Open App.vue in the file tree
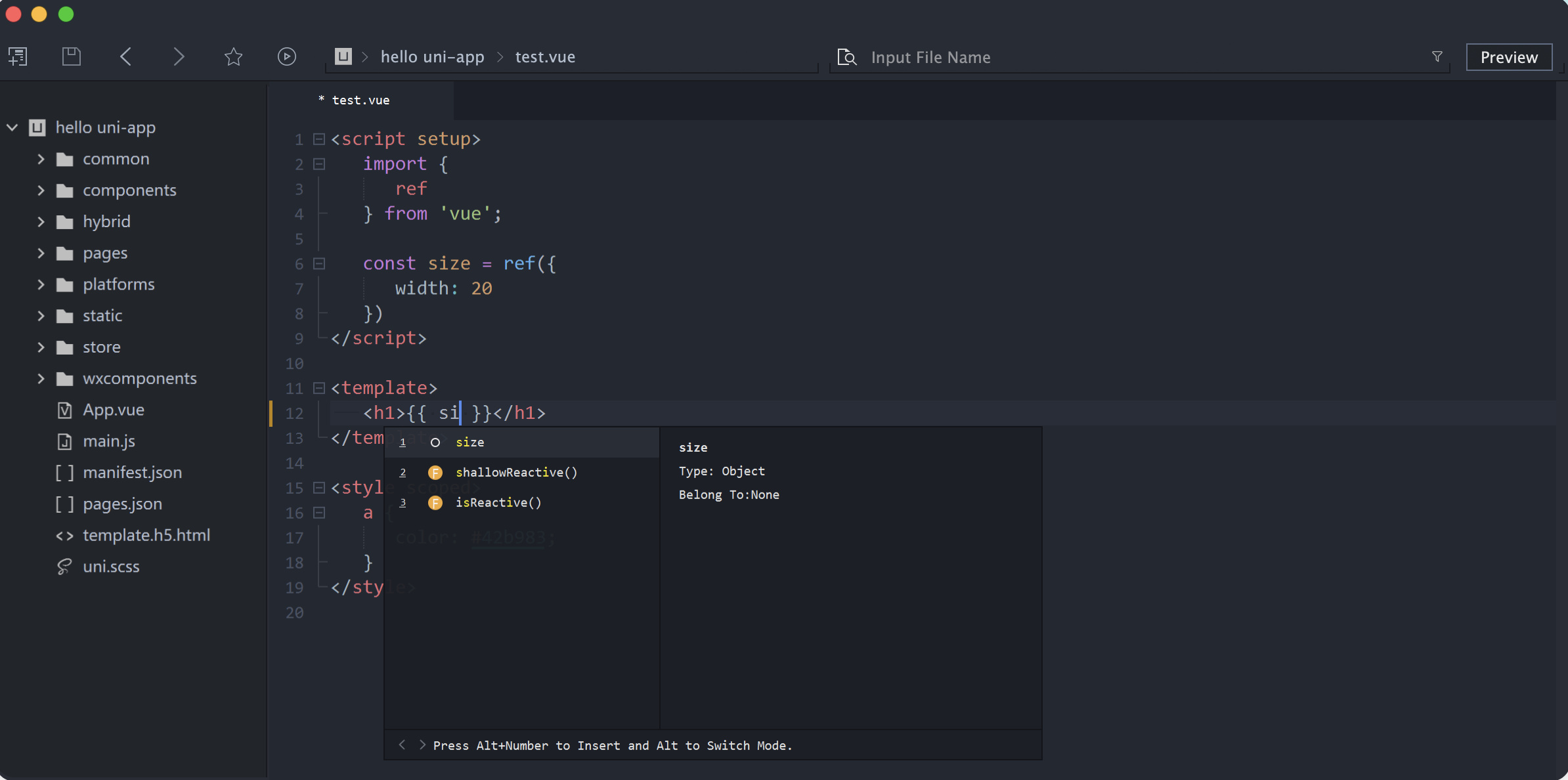Image resolution: width=1568 pixels, height=780 pixels. click(x=114, y=410)
